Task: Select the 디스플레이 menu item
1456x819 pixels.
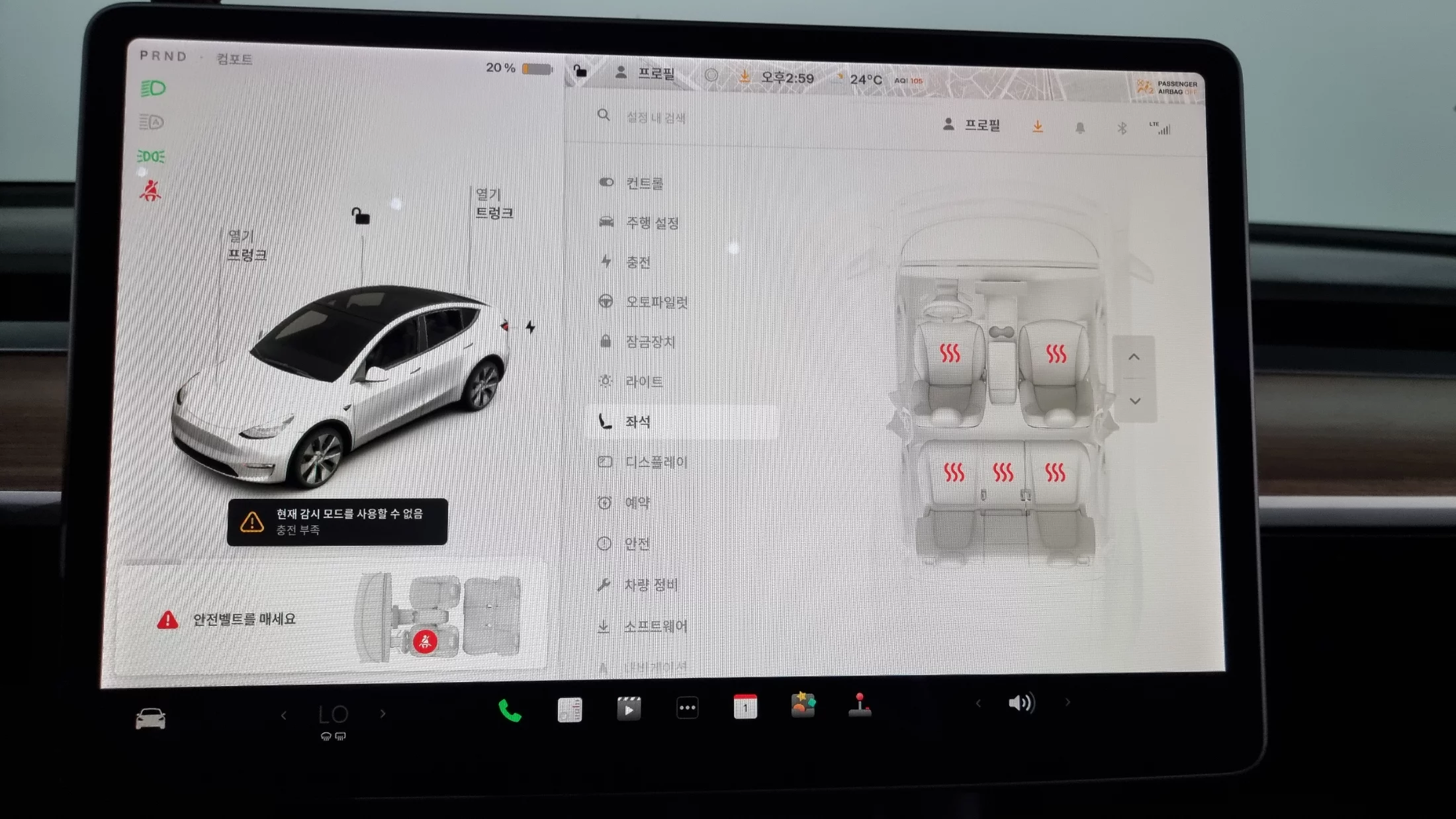Action: pyautogui.click(x=655, y=462)
